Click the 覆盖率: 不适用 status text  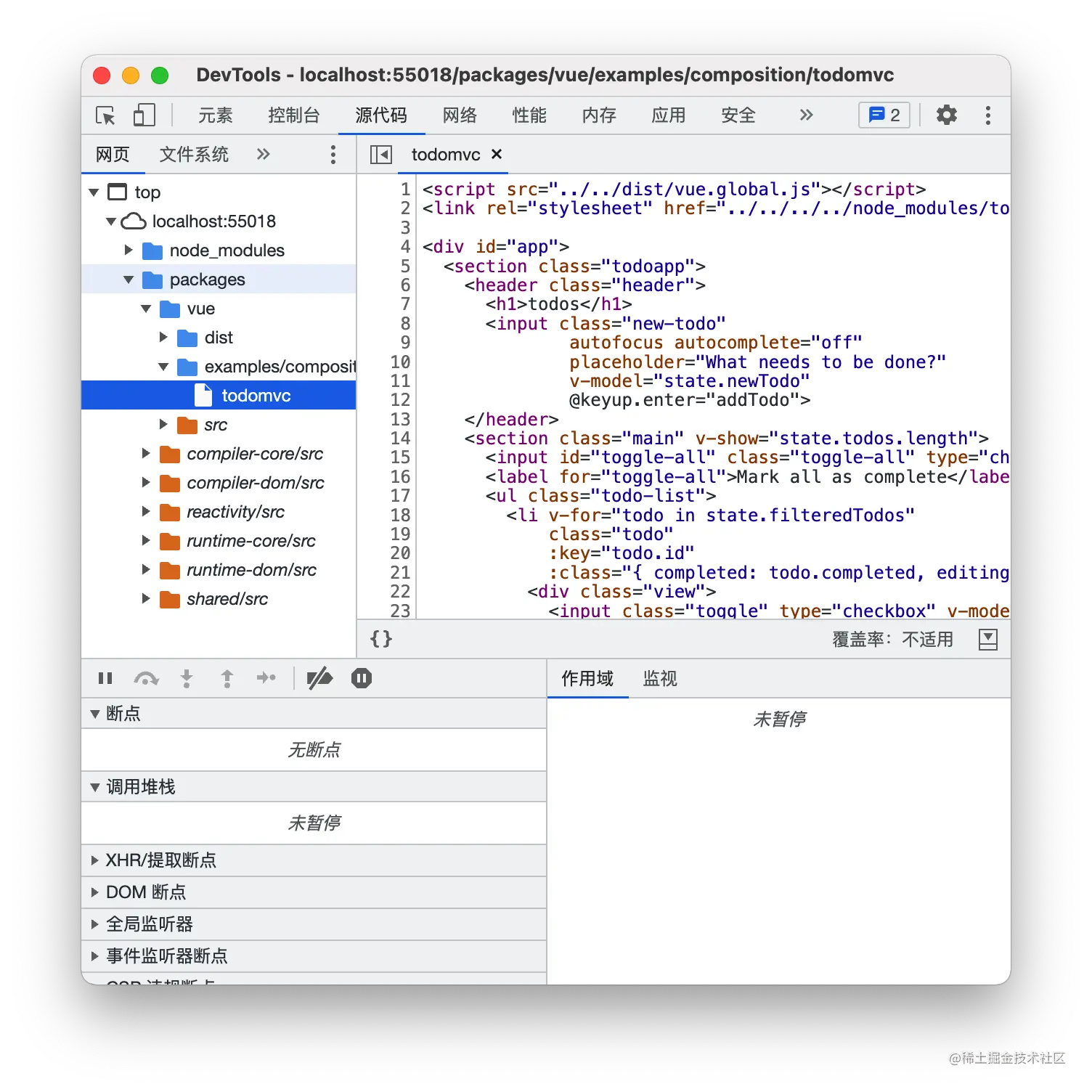pos(892,639)
